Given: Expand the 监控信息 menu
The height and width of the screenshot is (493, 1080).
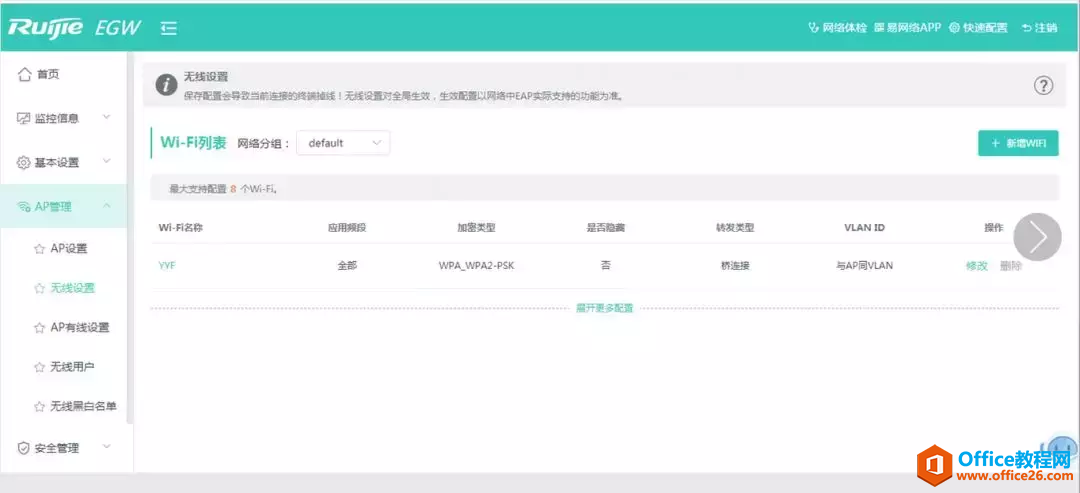Looking at the screenshot, I should pyautogui.click(x=63, y=118).
